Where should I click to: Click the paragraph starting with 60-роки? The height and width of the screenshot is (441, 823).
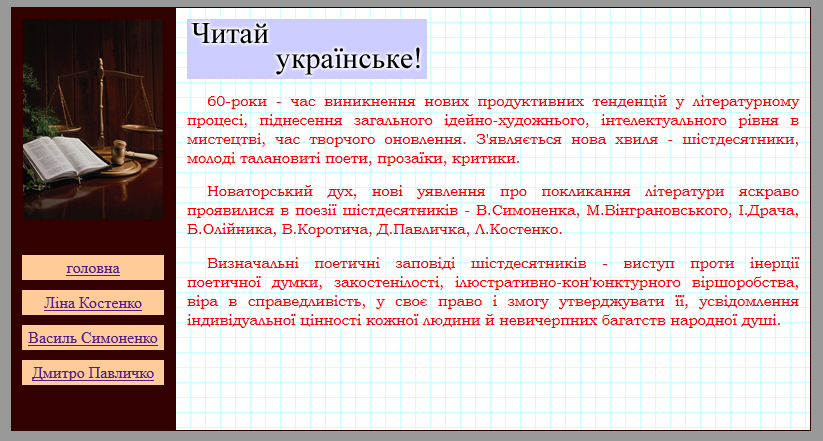[493, 130]
